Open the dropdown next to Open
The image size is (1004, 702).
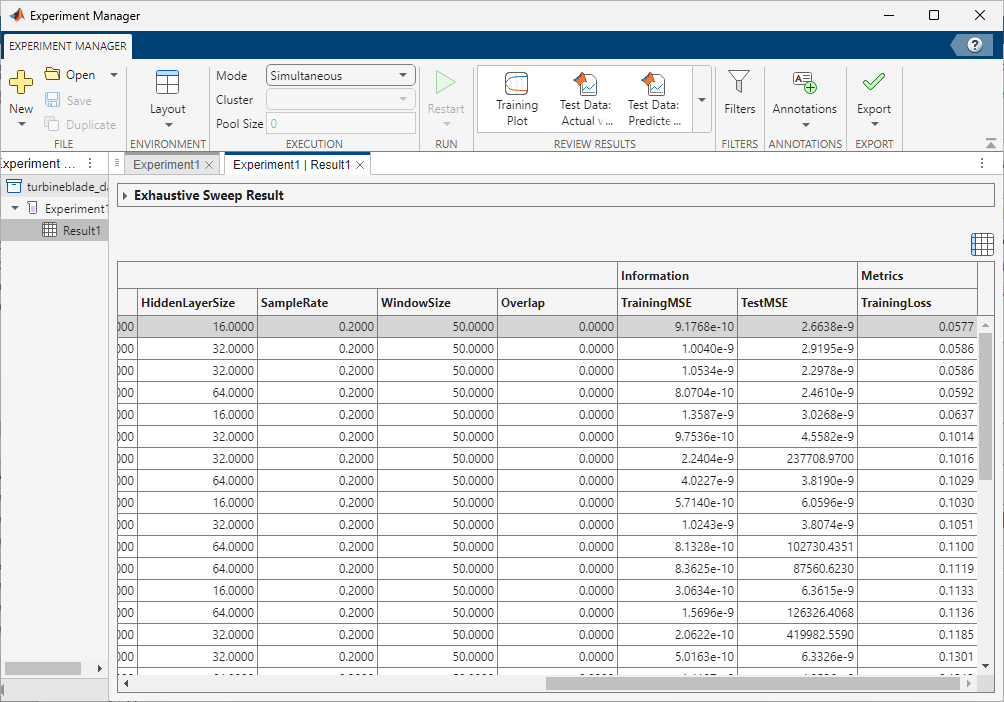pyautogui.click(x=113, y=74)
